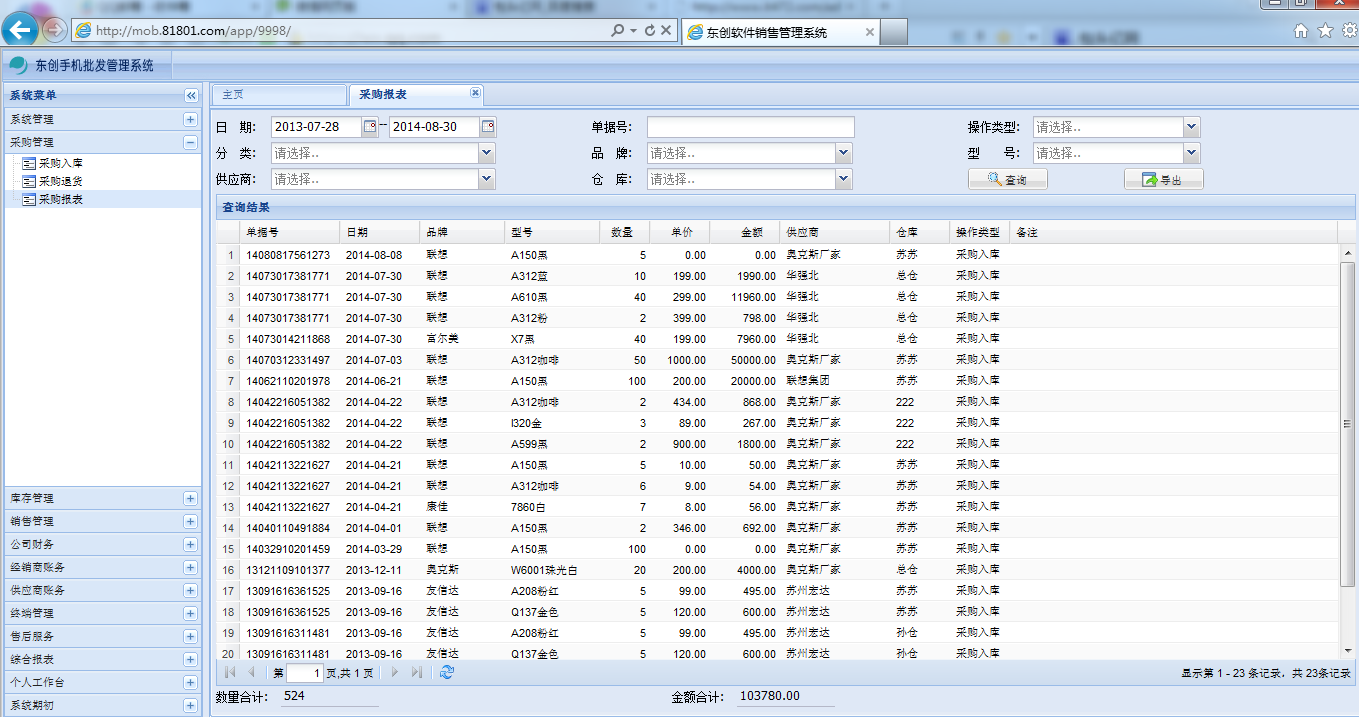The width and height of the screenshot is (1359, 717).
Task: Open the 供应商 dropdown list
Action: click(486, 179)
